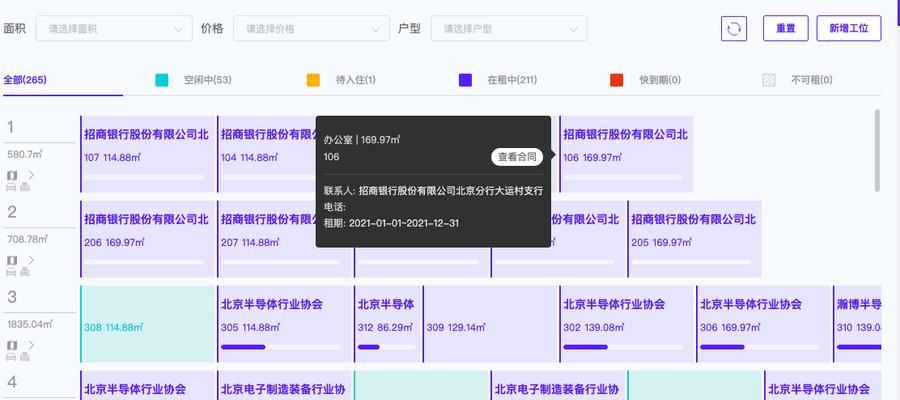Open floor 4 first 北京电子制造装备行业协 card
This screenshot has height=400, width=900.
284,385
